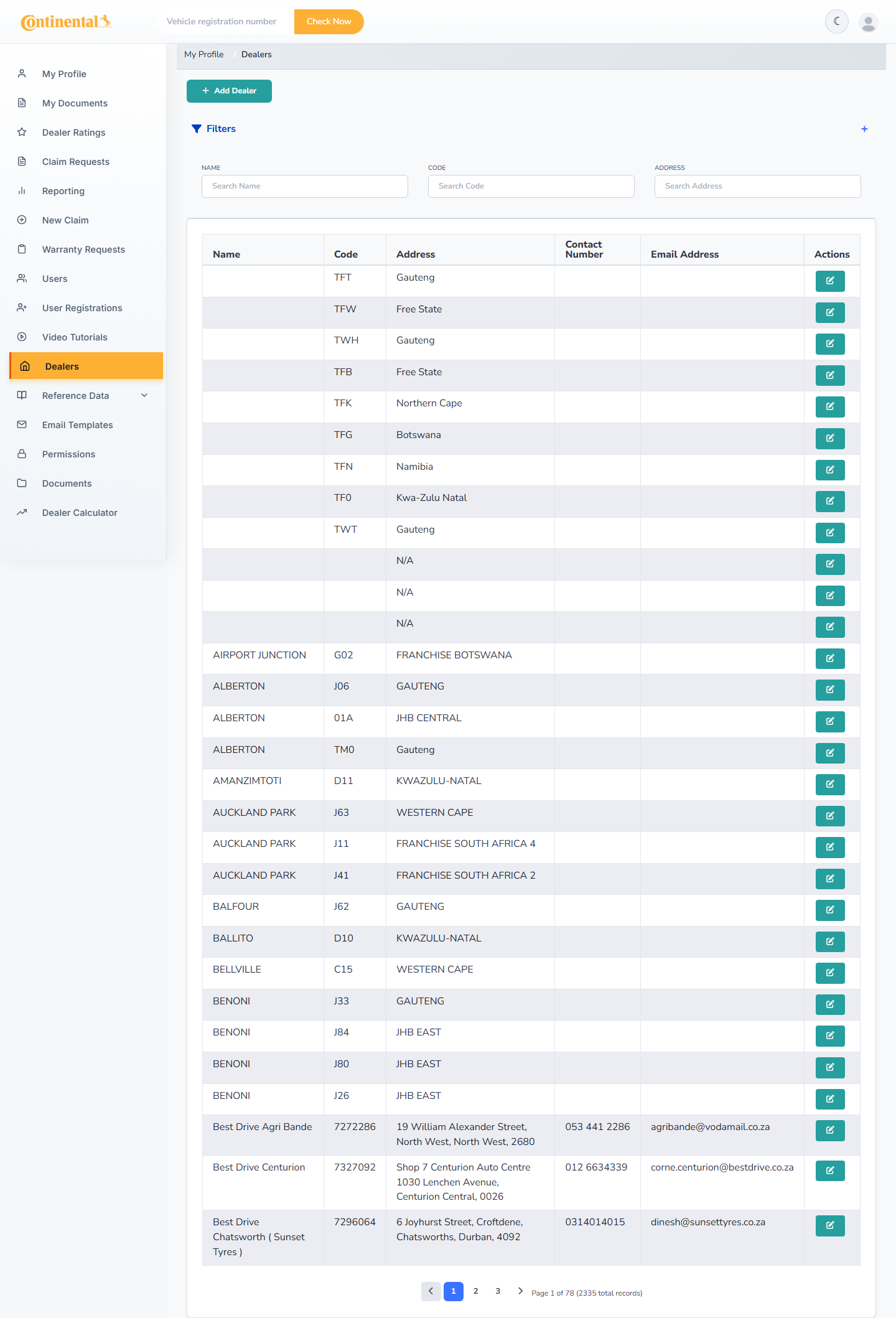Go to the previous page of dealers
Image resolution: width=896 pixels, height=1318 pixels.
(431, 1291)
